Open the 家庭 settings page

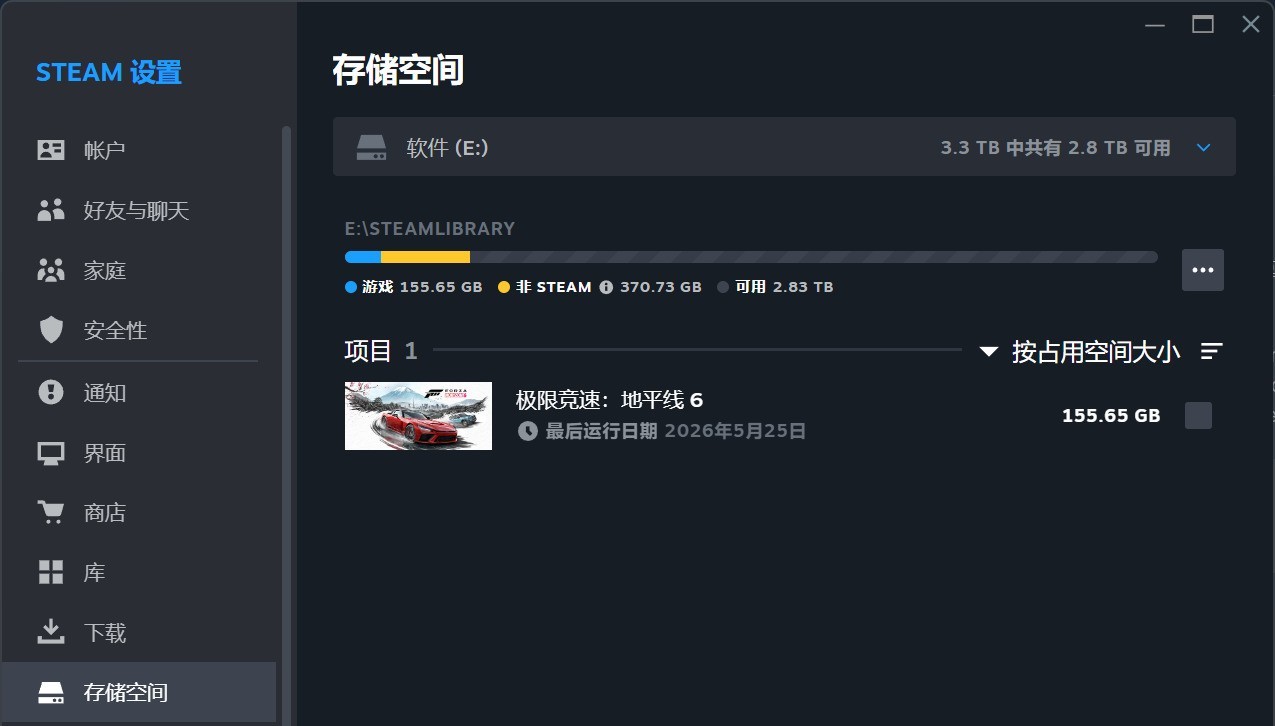coord(138,270)
